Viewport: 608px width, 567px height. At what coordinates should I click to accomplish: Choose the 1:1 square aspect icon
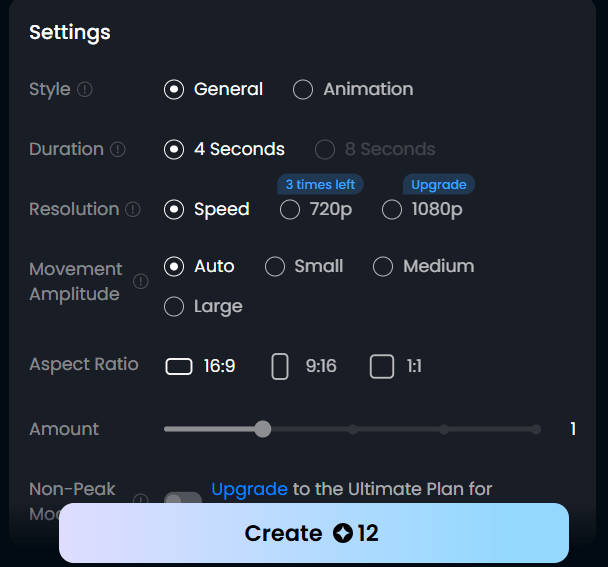pos(382,366)
